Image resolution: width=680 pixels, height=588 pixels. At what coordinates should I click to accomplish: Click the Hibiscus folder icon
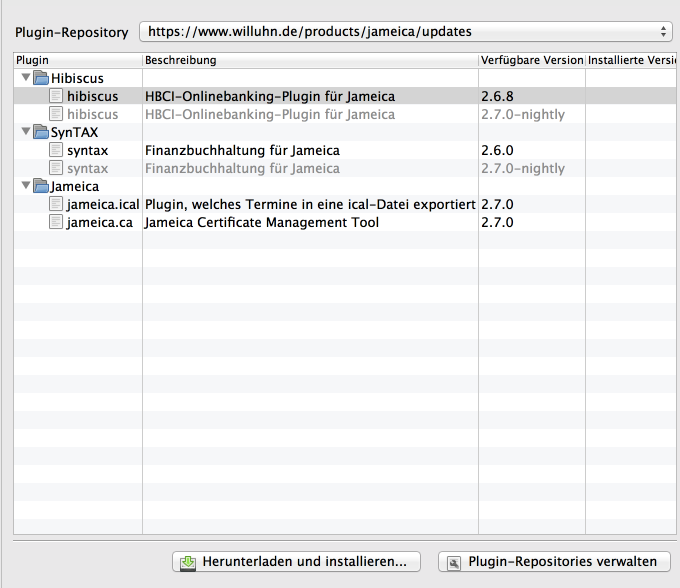click(x=41, y=79)
